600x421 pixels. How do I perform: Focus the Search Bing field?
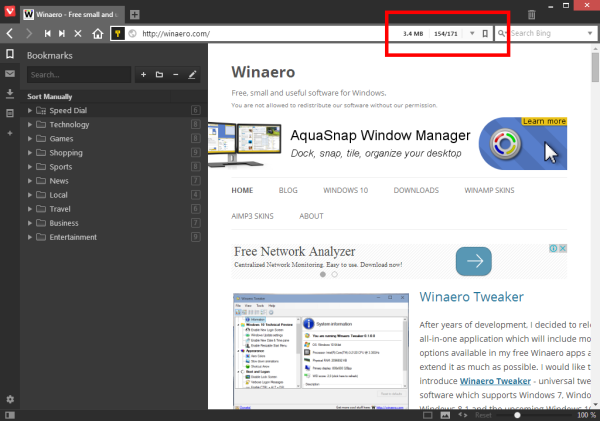pyautogui.click(x=547, y=34)
